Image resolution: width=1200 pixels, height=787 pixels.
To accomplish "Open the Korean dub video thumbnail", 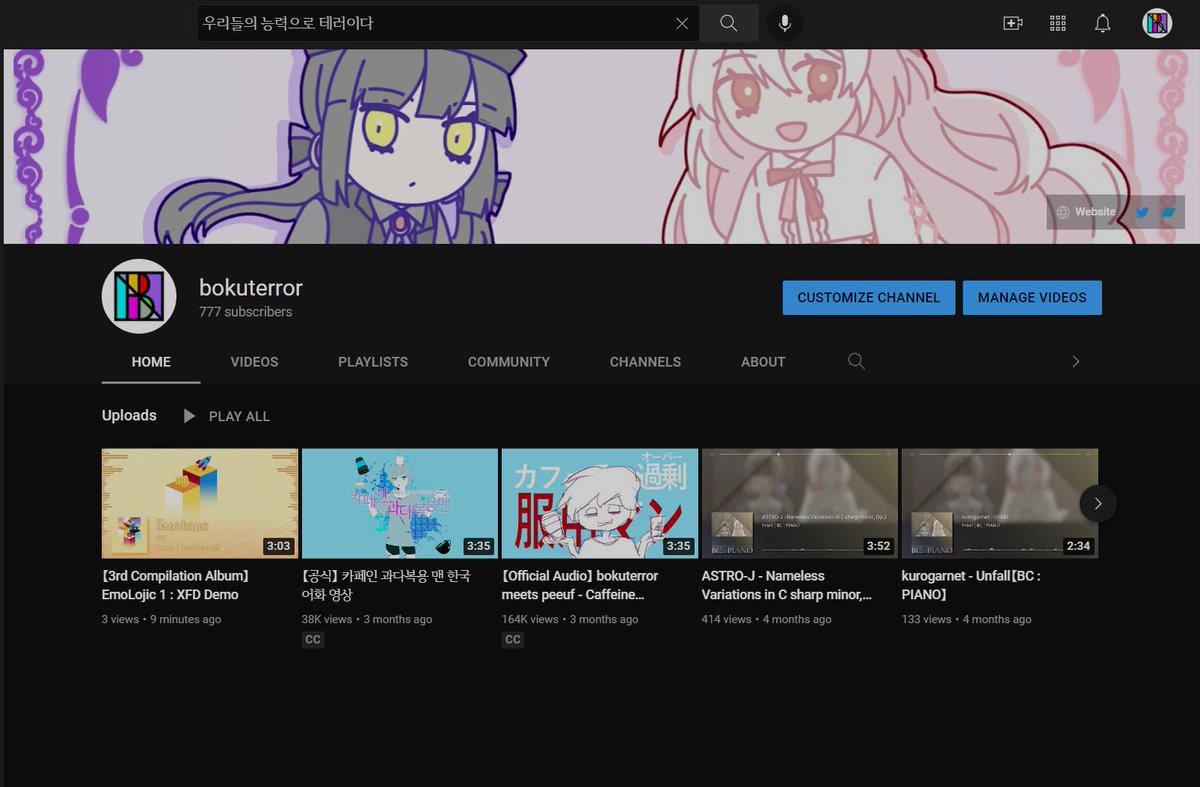I will (x=400, y=503).
